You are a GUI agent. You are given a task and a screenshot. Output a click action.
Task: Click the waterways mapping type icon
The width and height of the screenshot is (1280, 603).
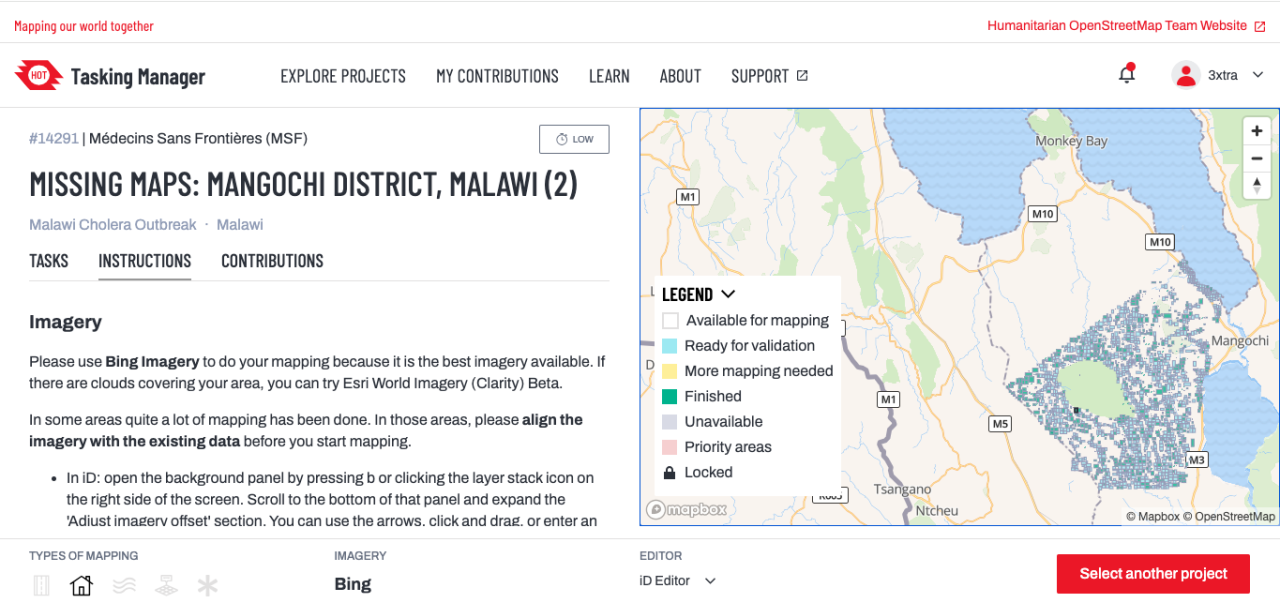124,586
